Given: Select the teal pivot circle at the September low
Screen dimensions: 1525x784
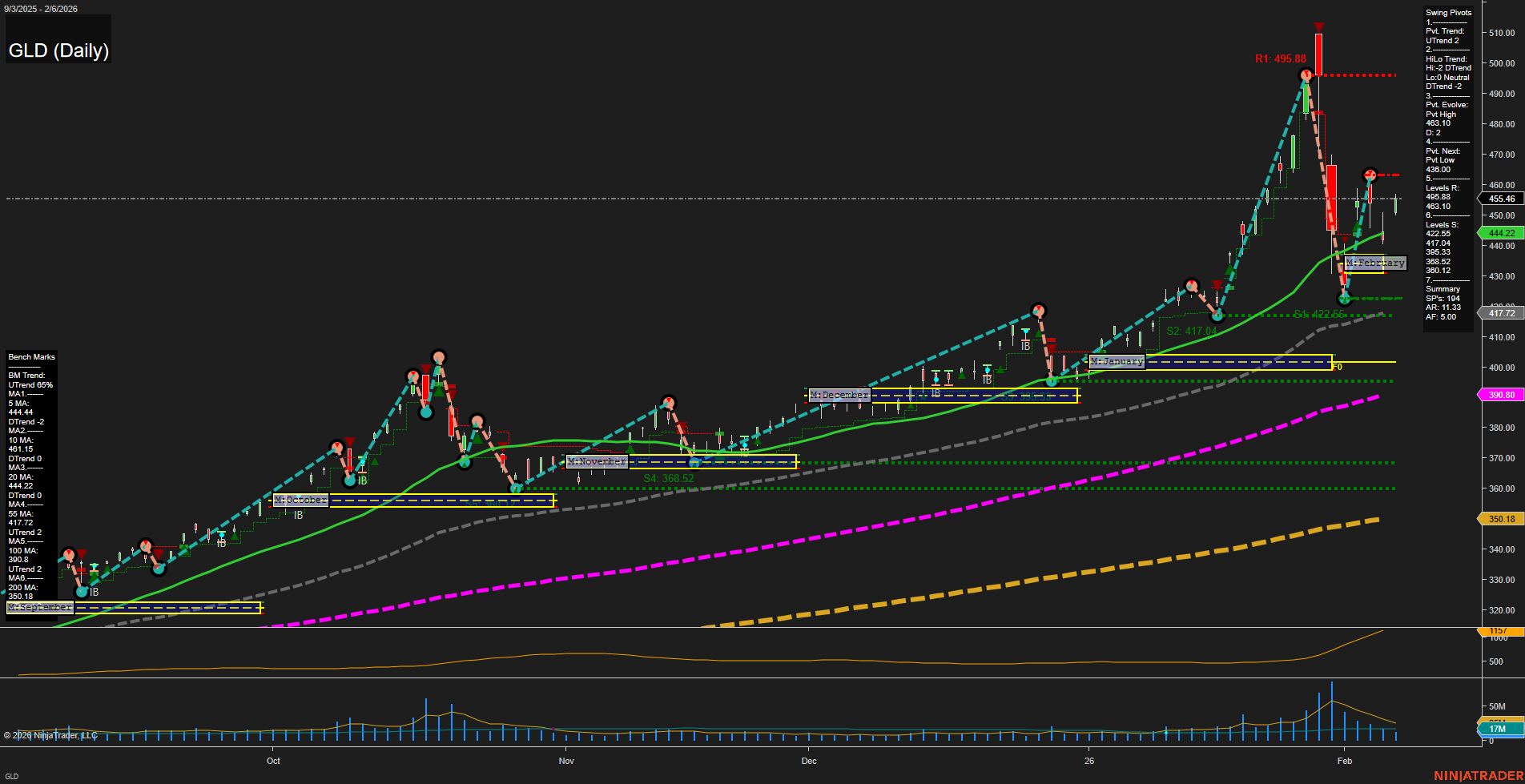Looking at the screenshot, I should click(x=82, y=592).
